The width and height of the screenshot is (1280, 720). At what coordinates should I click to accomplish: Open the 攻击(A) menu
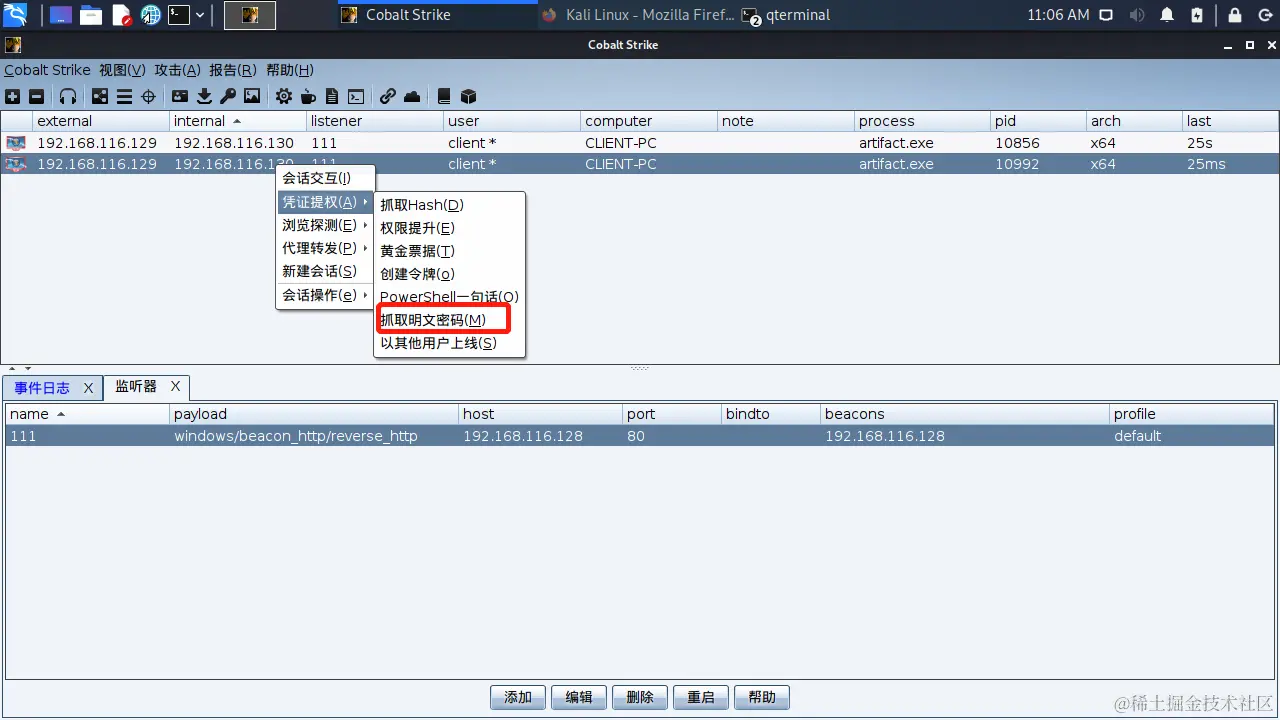[x=177, y=70]
